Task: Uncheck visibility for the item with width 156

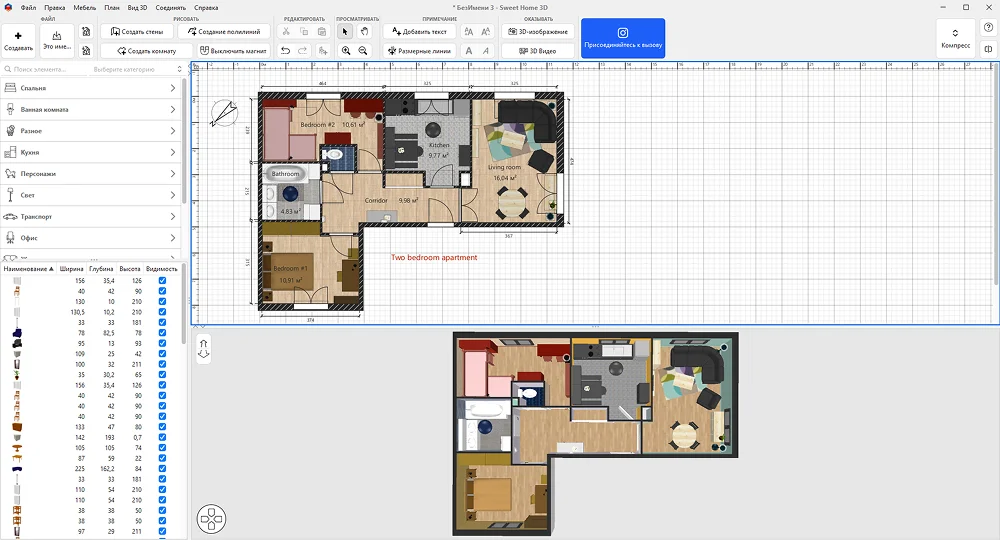Action: click(x=162, y=280)
